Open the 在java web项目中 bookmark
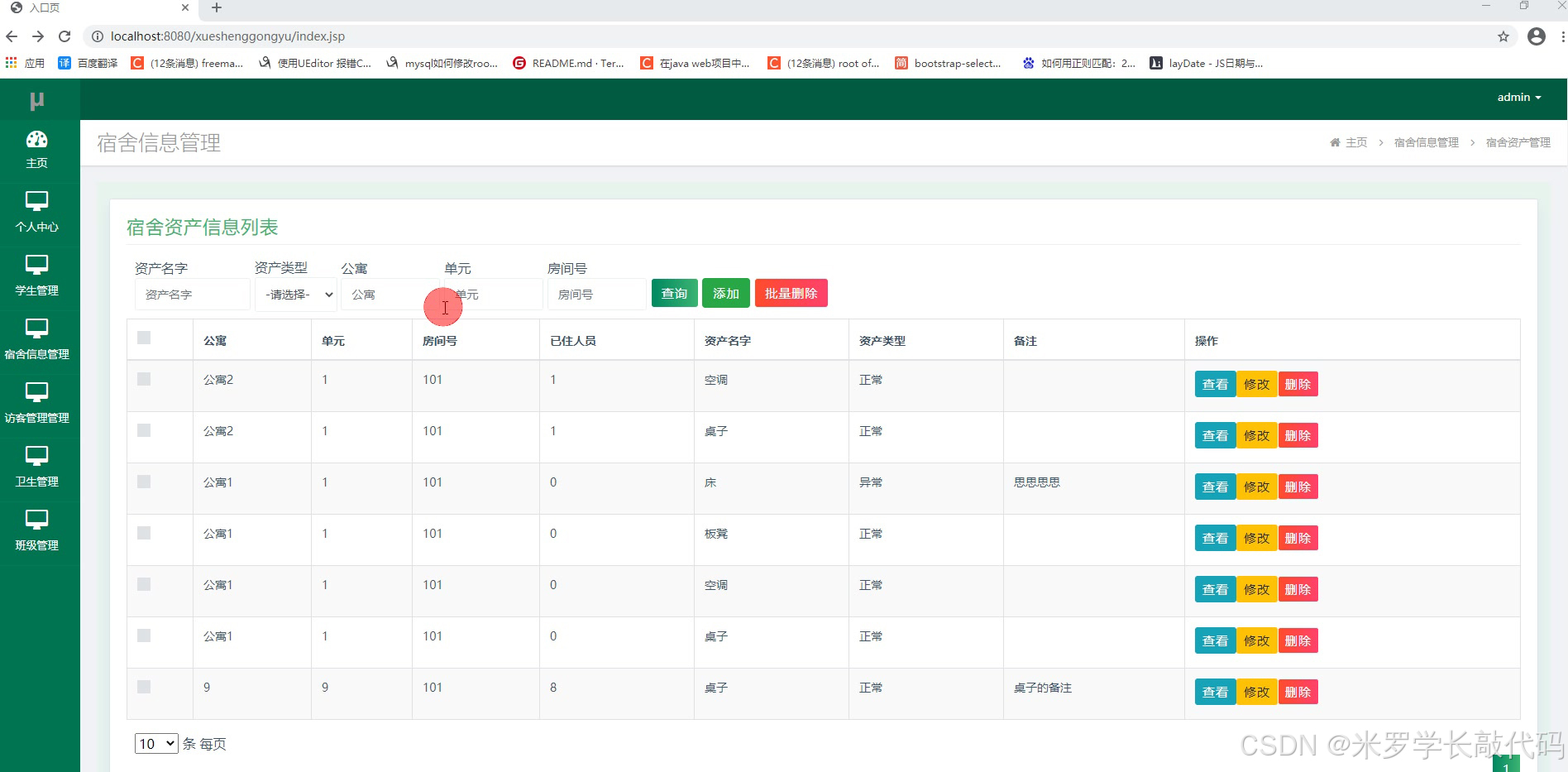Viewport: 1568px width, 772px height. pos(695,63)
